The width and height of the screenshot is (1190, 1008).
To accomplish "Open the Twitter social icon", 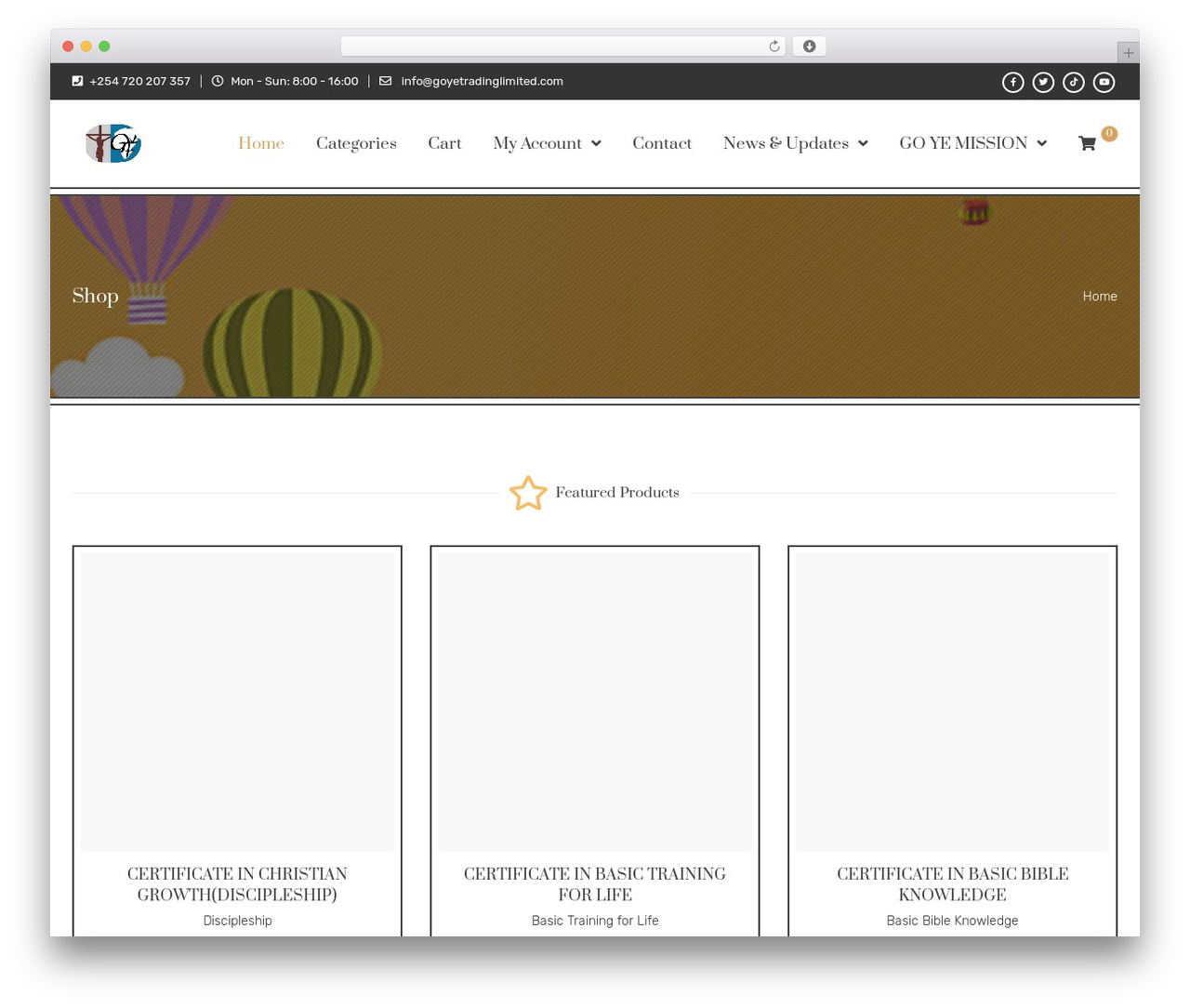I will click(1043, 82).
